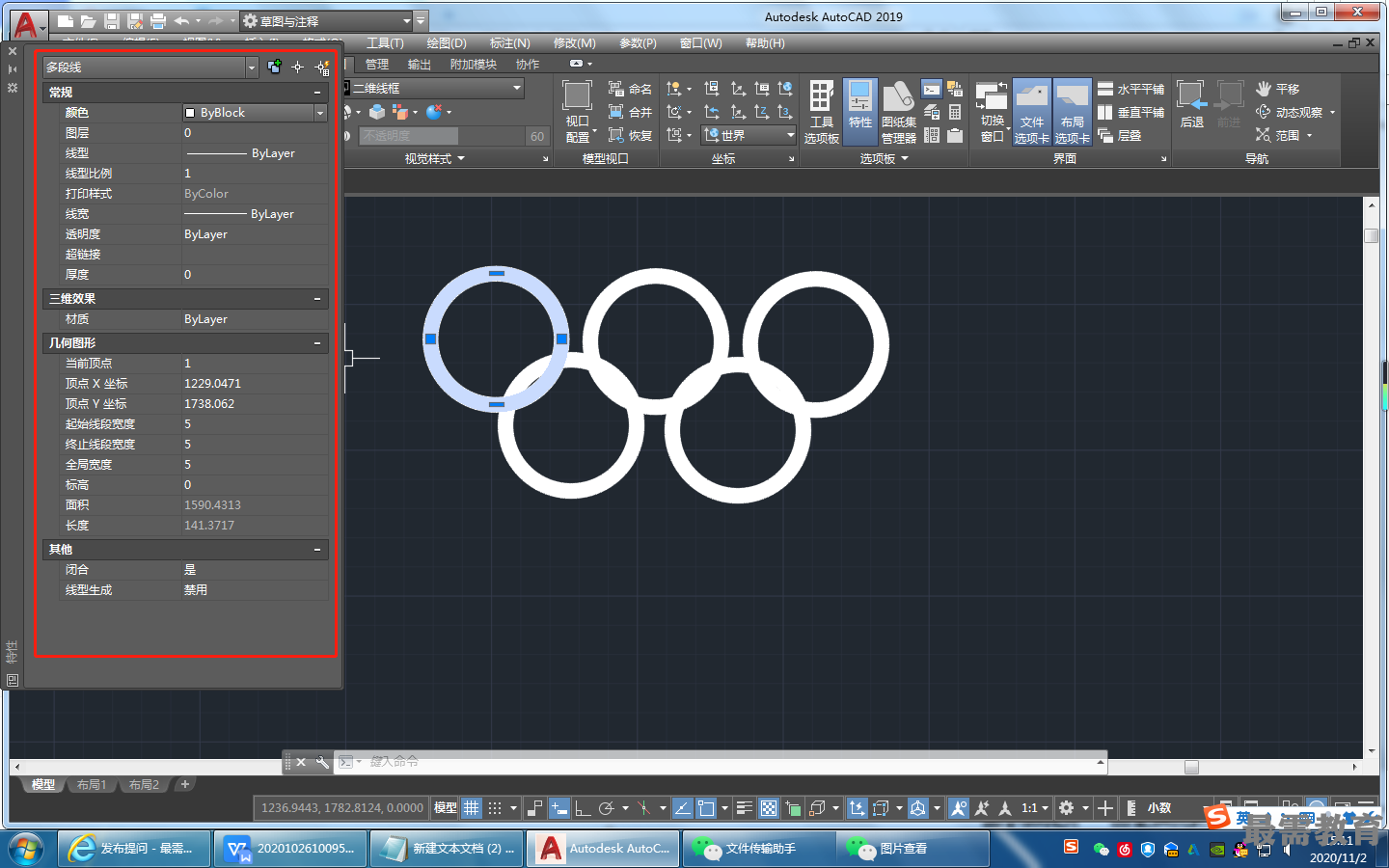The height and width of the screenshot is (868, 1389).
Task: Switch to the 布局1 layout tab
Action: coord(92,785)
